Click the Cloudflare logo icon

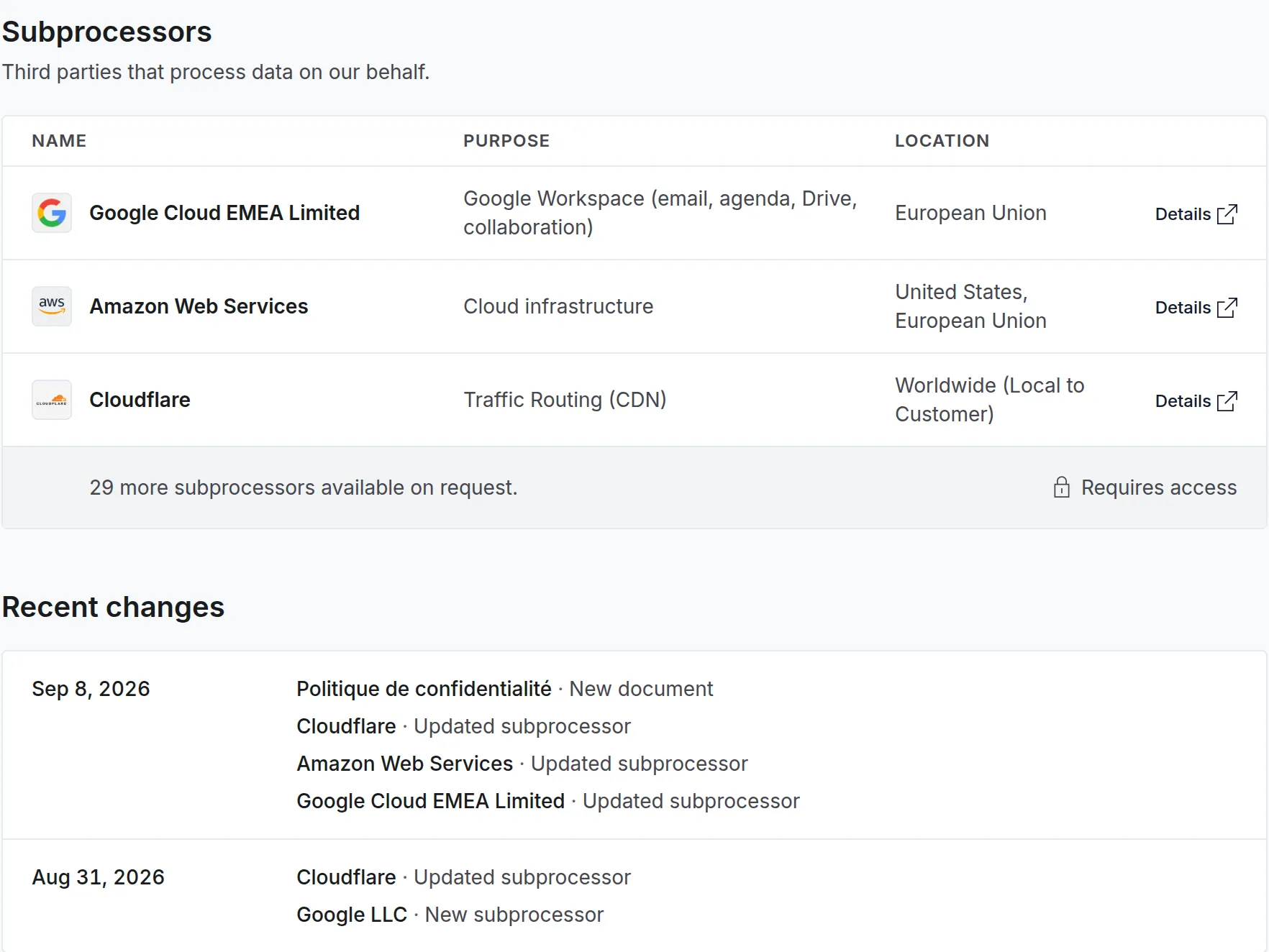point(52,400)
